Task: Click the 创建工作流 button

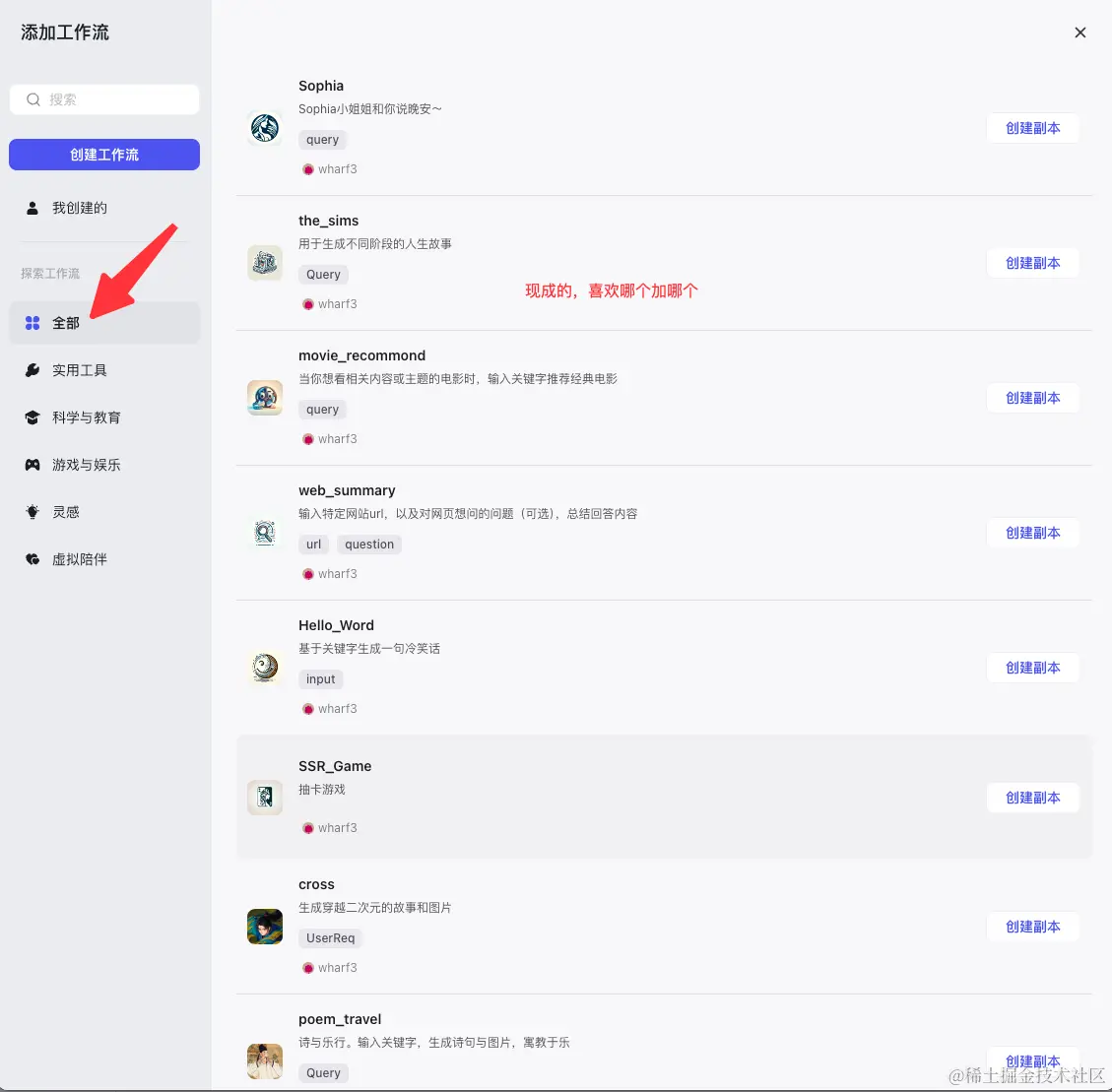Action: [104, 155]
